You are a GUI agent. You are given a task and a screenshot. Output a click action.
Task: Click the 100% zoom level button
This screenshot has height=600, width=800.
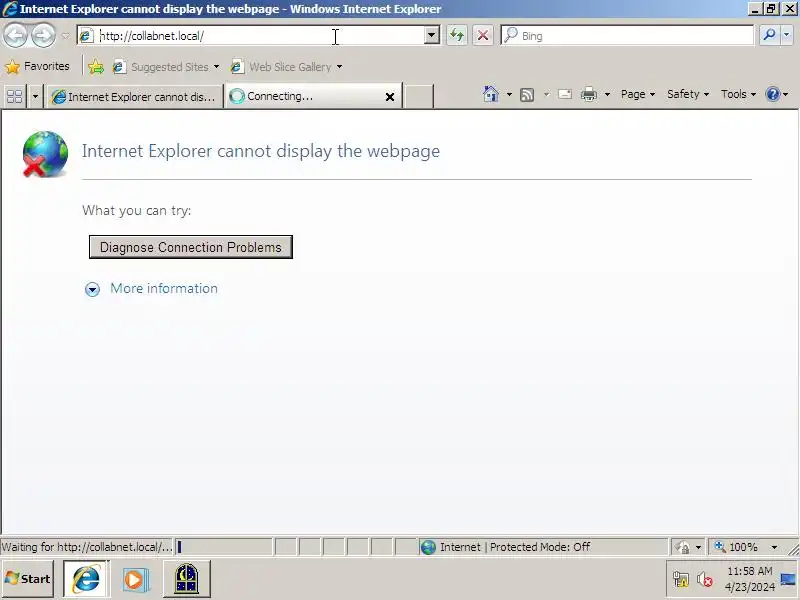tap(737, 547)
